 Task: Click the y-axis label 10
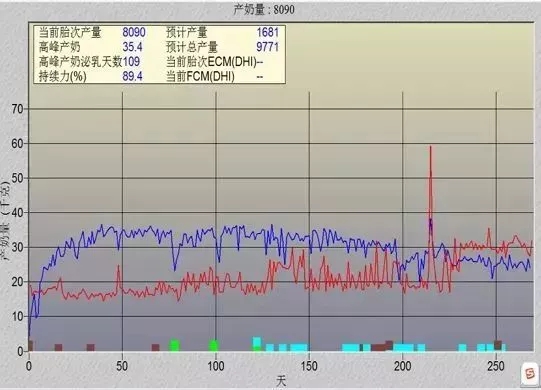[17, 316]
